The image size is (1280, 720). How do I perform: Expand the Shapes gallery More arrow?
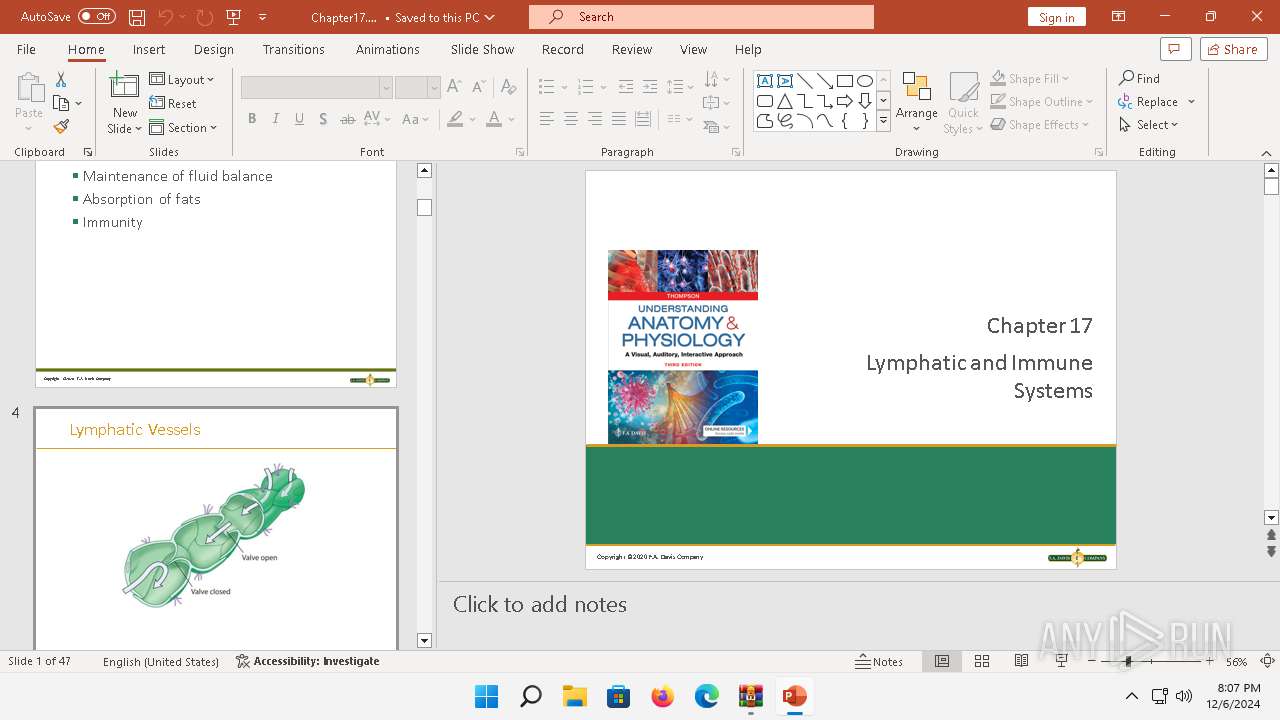point(883,121)
